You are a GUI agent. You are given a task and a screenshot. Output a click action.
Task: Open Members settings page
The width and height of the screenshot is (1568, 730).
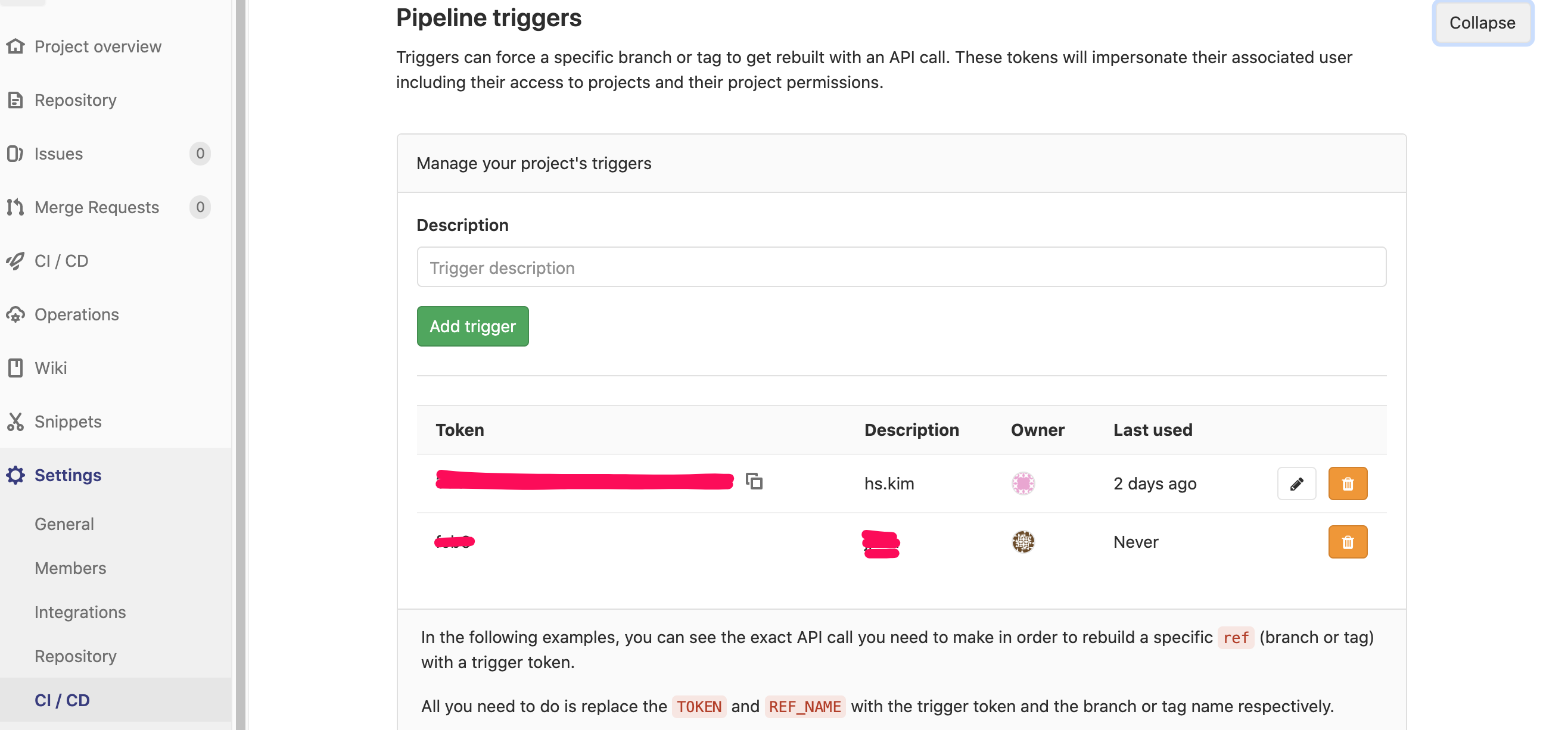pyautogui.click(x=70, y=568)
